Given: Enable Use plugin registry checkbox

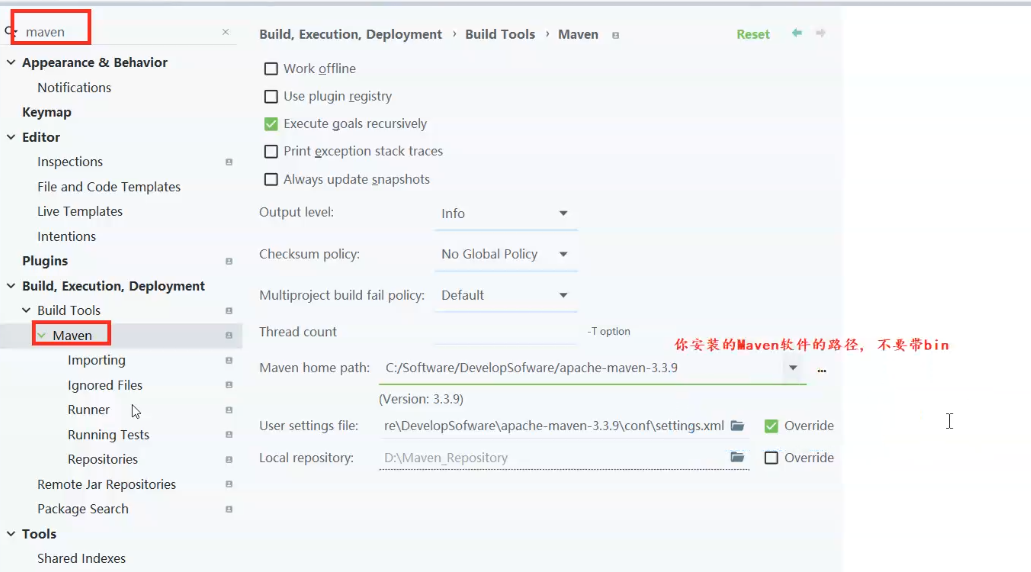Looking at the screenshot, I should (271, 97).
